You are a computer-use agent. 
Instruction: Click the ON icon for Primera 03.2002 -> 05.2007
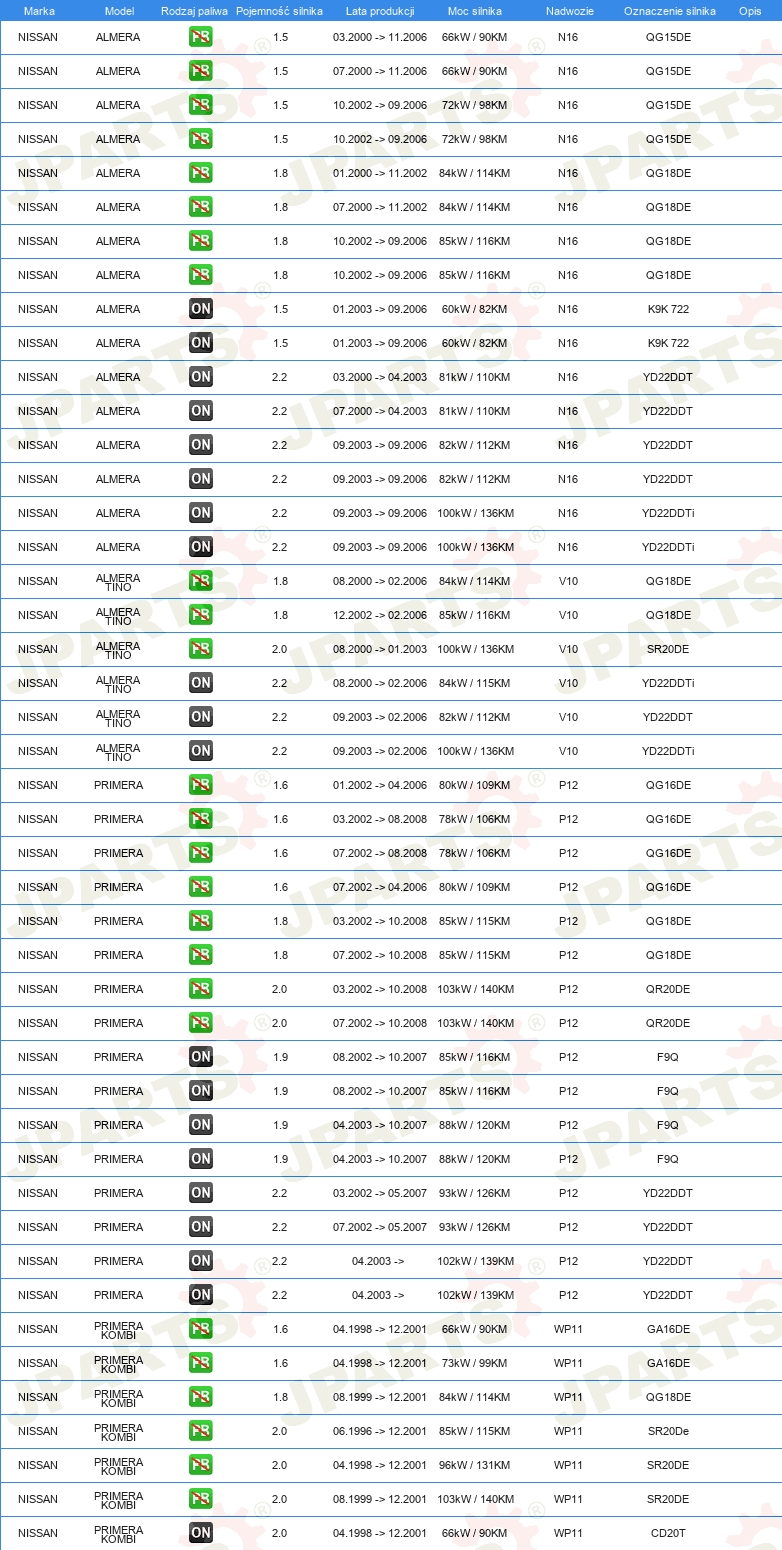coord(201,1193)
